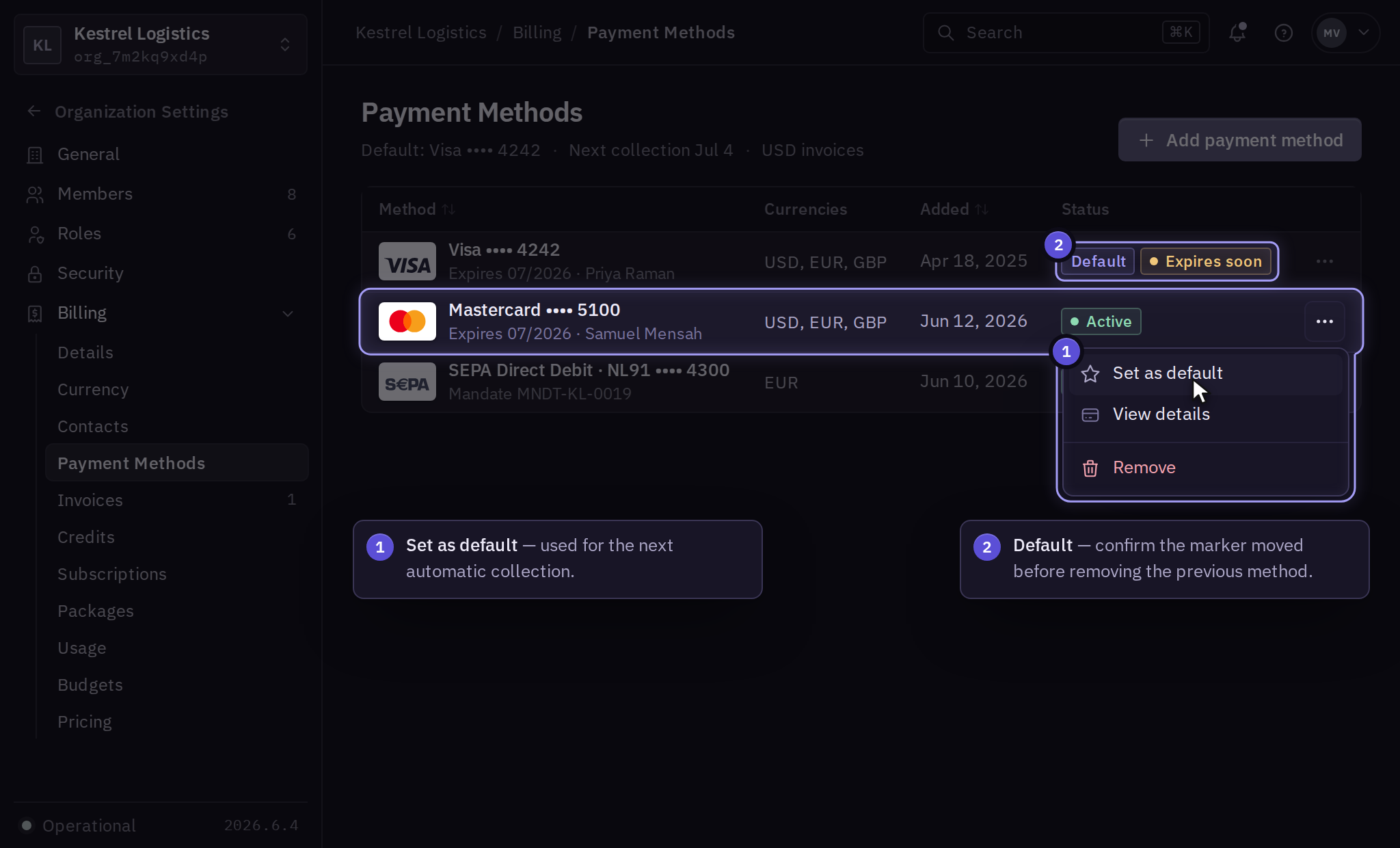Click the three-dot button on Mastercard row

point(1325,321)
